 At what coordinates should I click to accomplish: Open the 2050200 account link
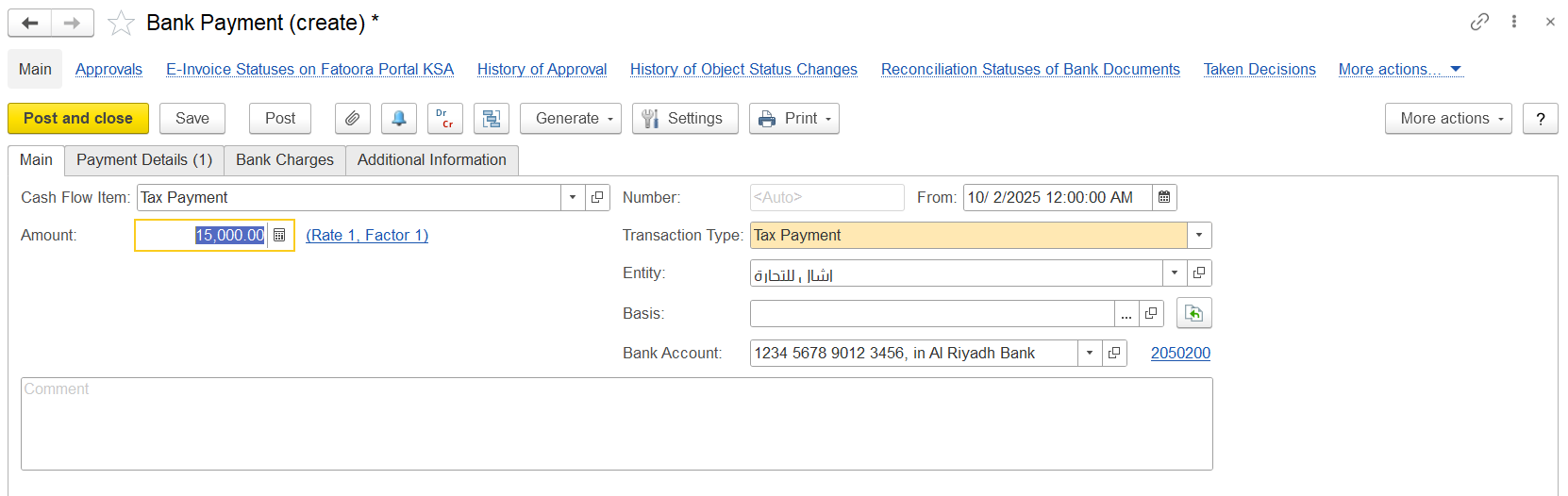tap(1180, 354)
